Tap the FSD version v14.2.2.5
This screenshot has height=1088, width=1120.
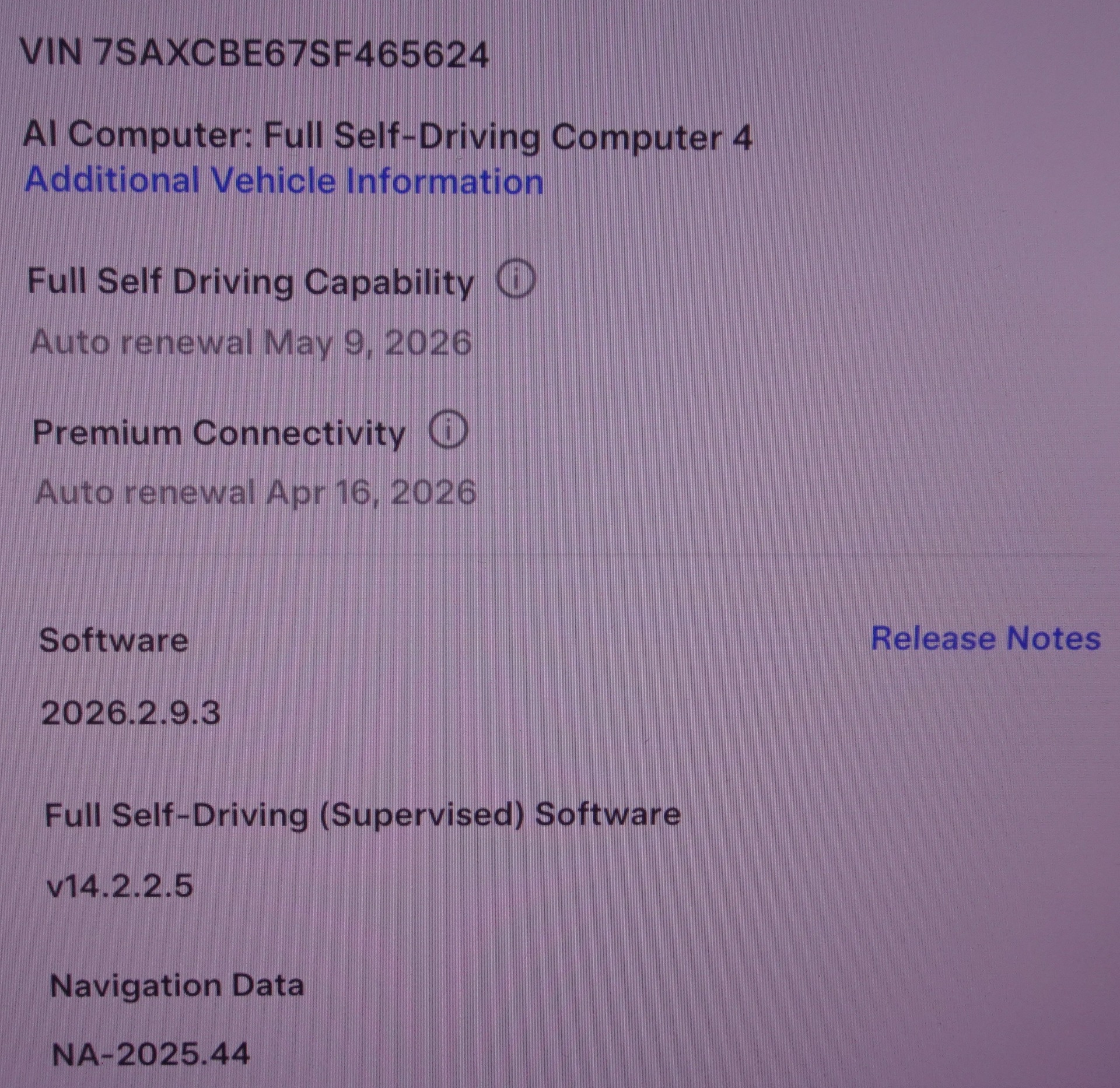[120, 886]
